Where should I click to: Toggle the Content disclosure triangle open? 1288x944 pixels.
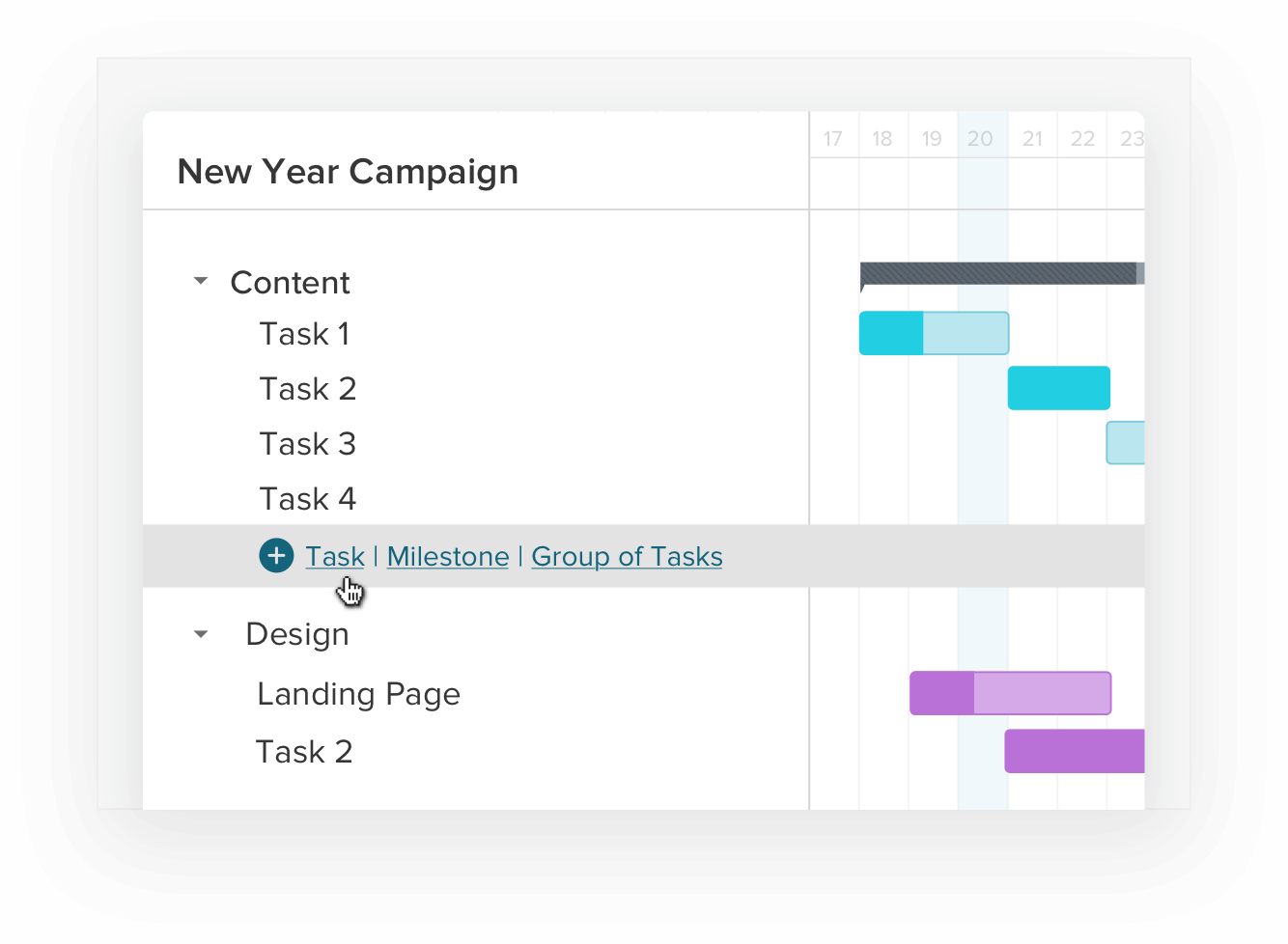tap(200, 281)
